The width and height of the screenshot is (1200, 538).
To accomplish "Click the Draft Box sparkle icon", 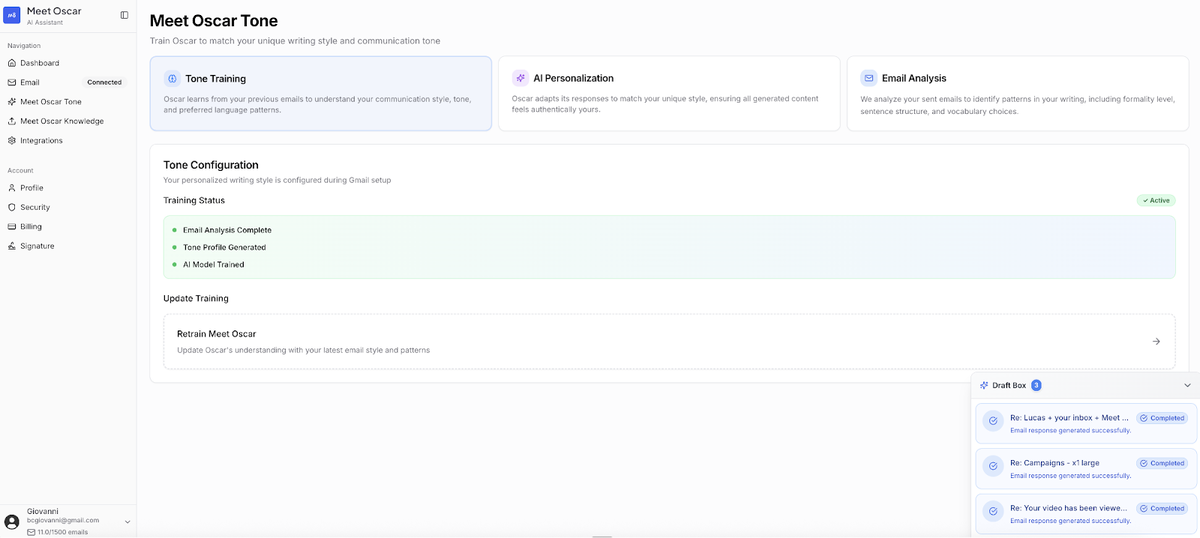I will tap(984, 385).
